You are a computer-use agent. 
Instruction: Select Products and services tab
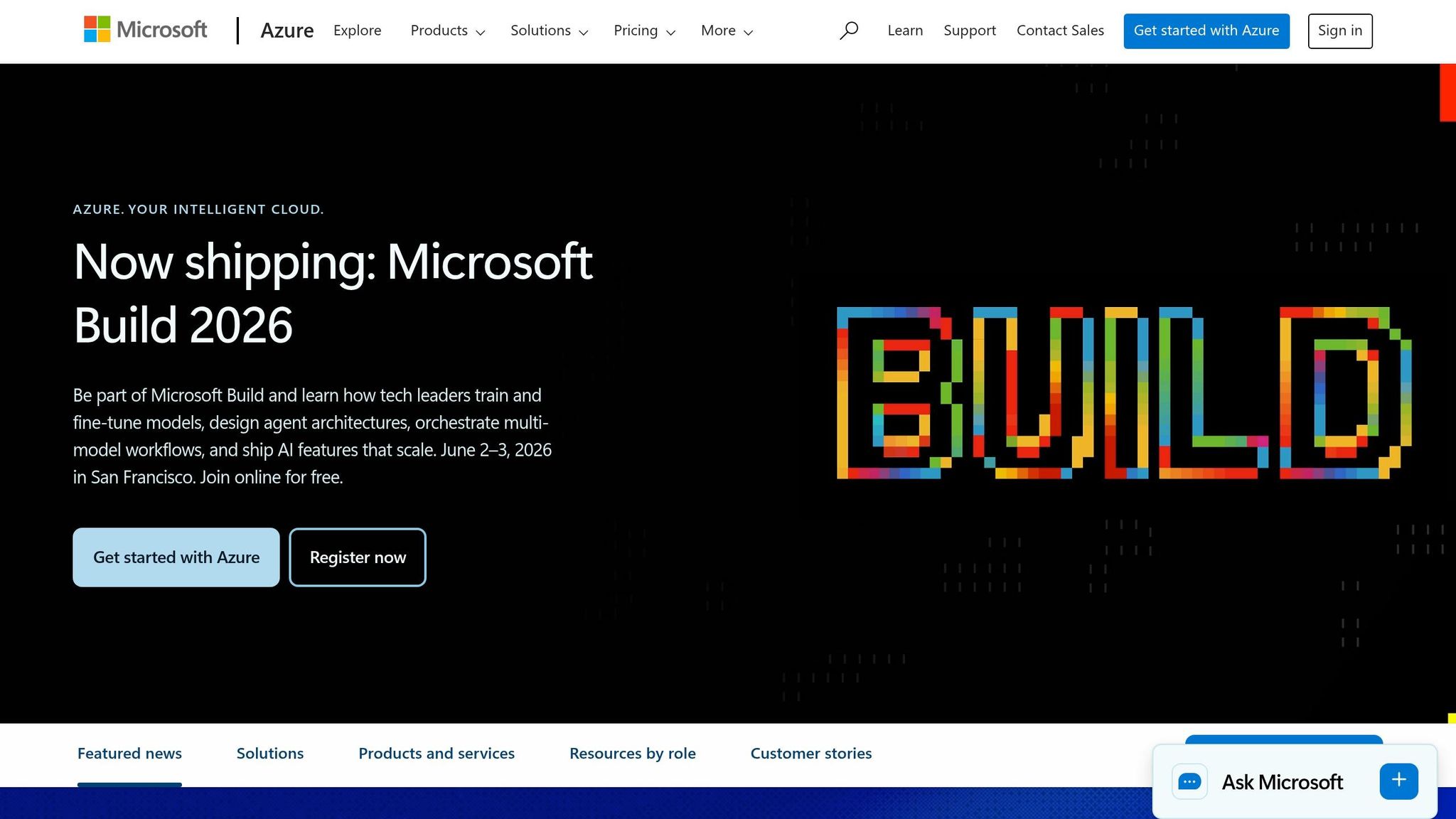tap(437, 754)
